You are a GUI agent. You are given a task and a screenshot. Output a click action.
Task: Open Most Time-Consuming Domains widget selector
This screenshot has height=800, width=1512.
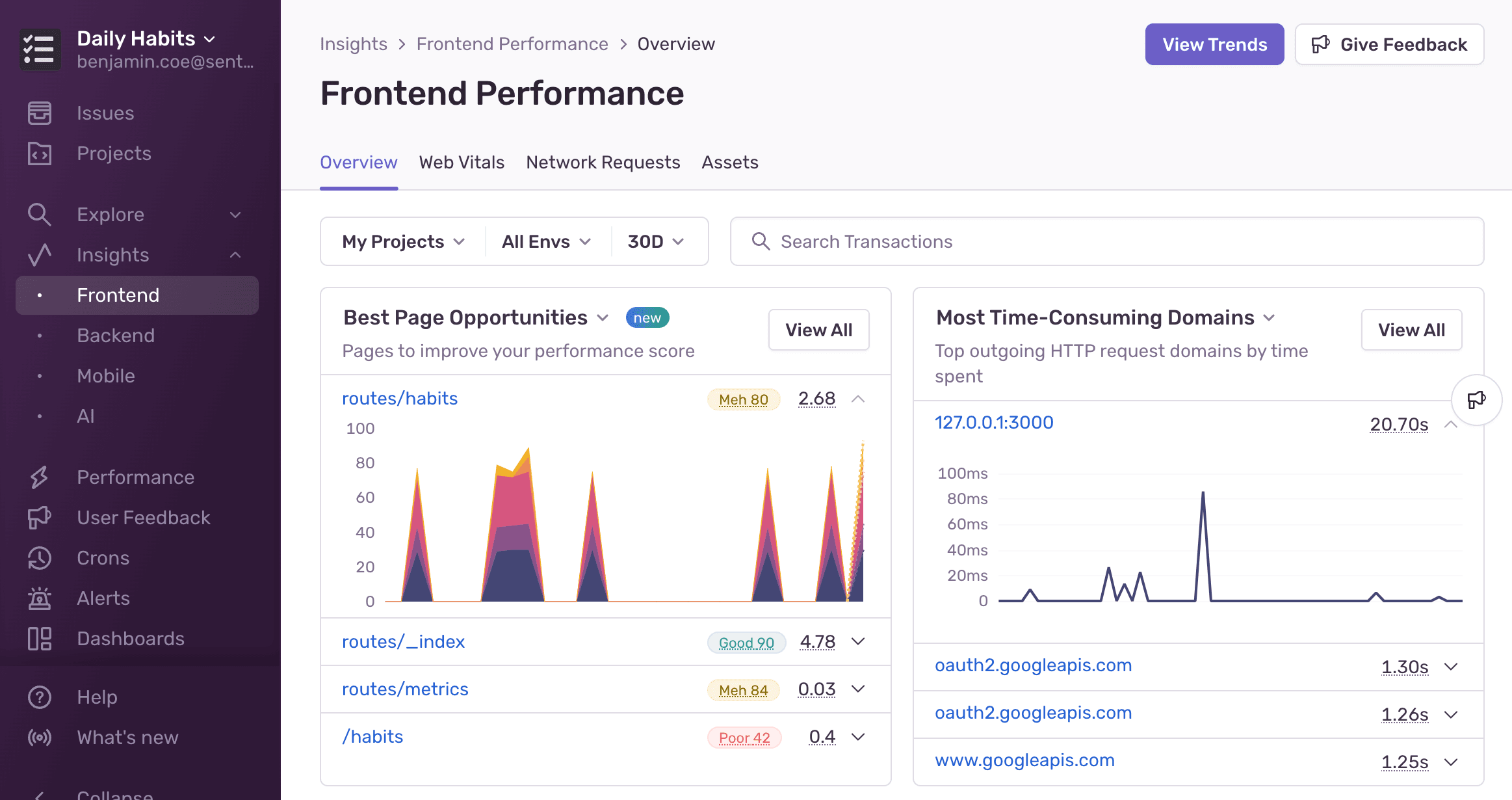click(1269, 318)
